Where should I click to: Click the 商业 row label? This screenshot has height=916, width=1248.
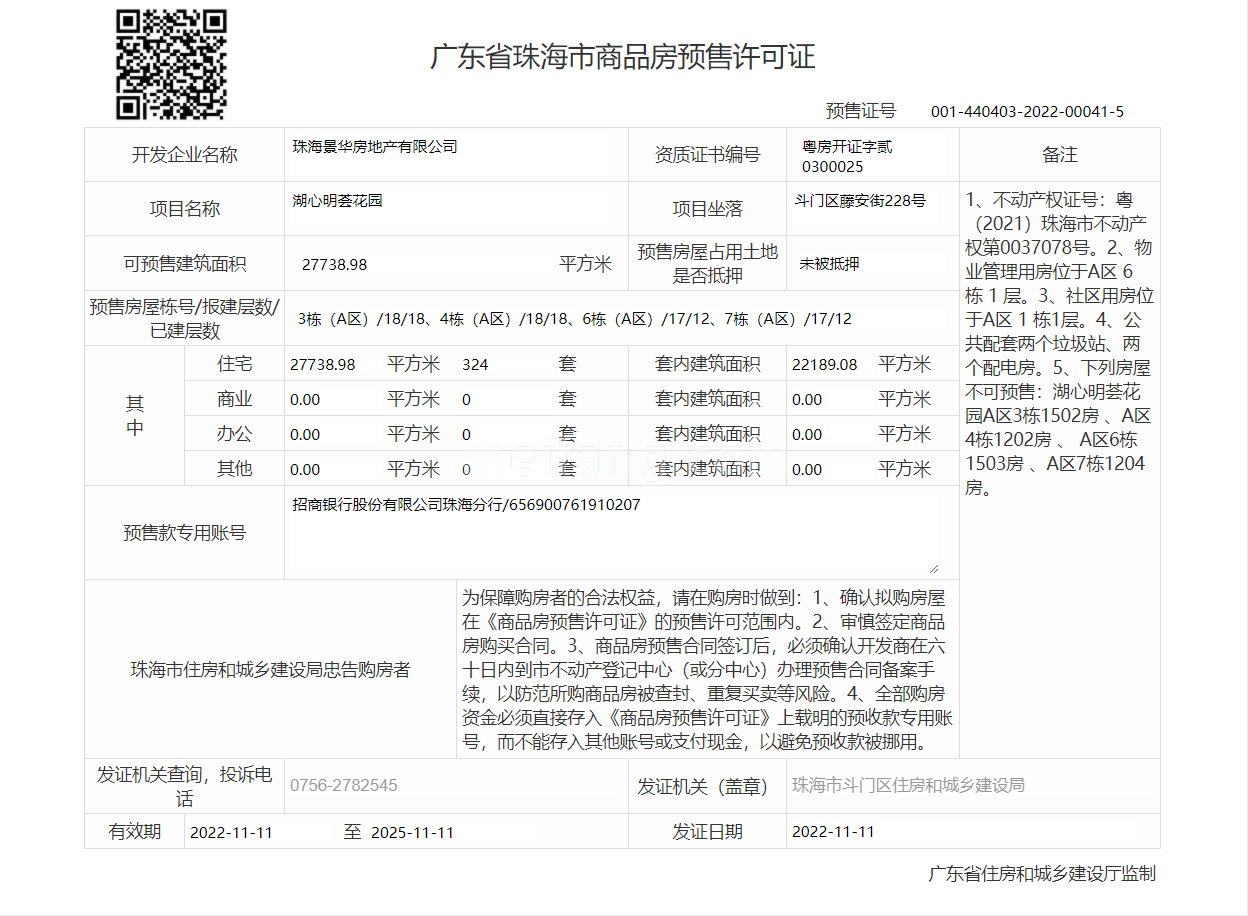point(235,399)
